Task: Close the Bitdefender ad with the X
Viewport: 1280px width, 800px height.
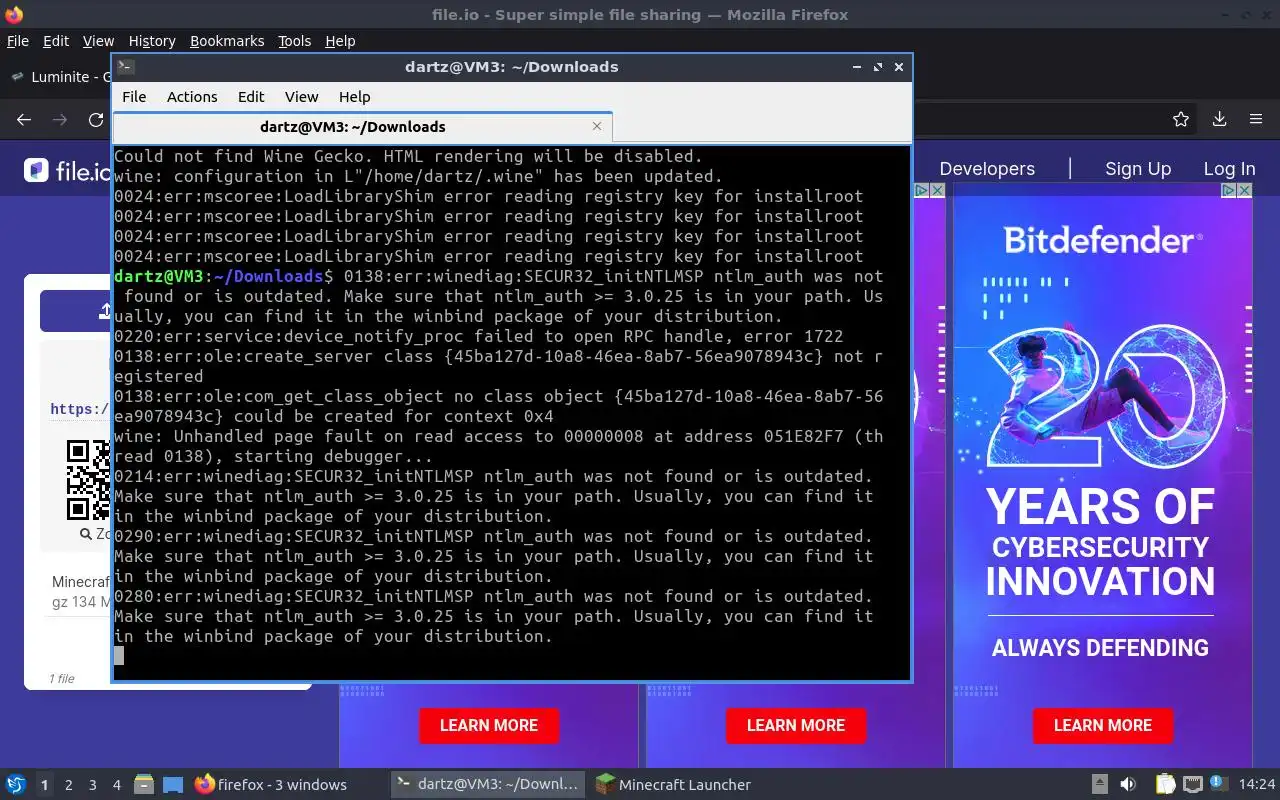Action: (1244, 190)
